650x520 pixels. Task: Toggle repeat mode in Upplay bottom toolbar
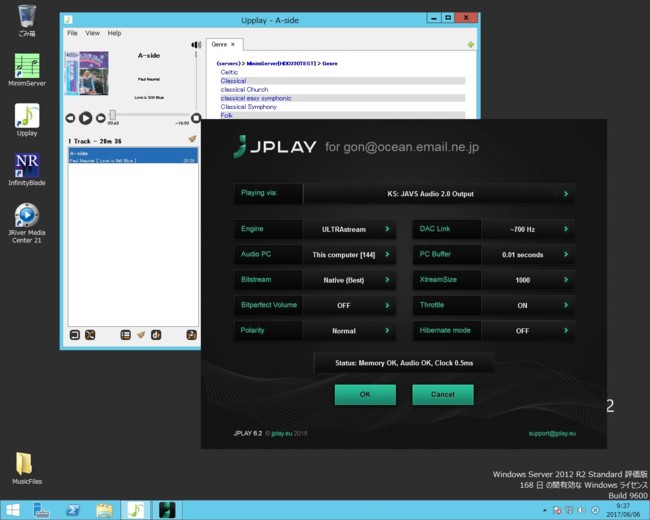(75, 335)
